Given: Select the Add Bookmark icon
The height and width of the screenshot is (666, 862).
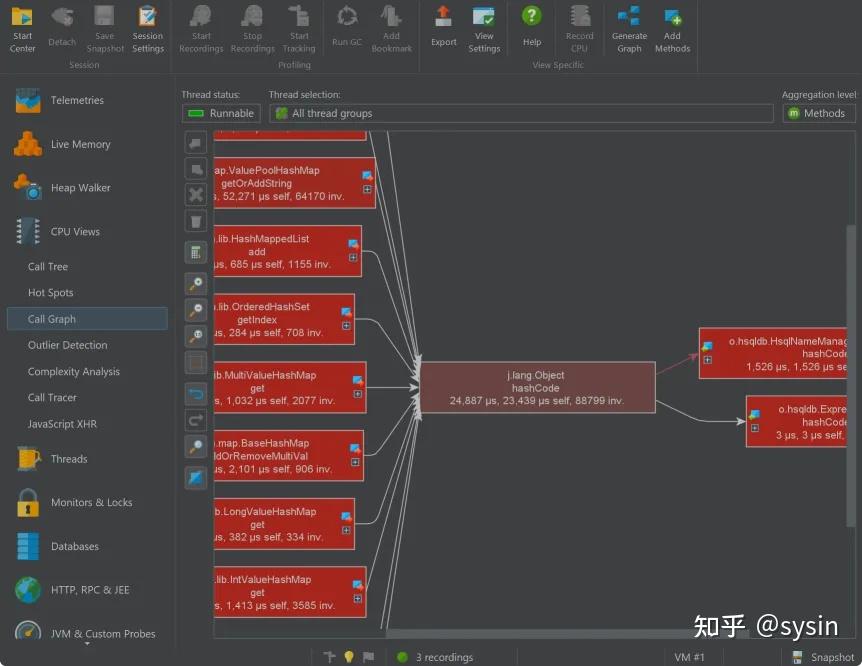Looking at the screenshot, I should [391, 24].
